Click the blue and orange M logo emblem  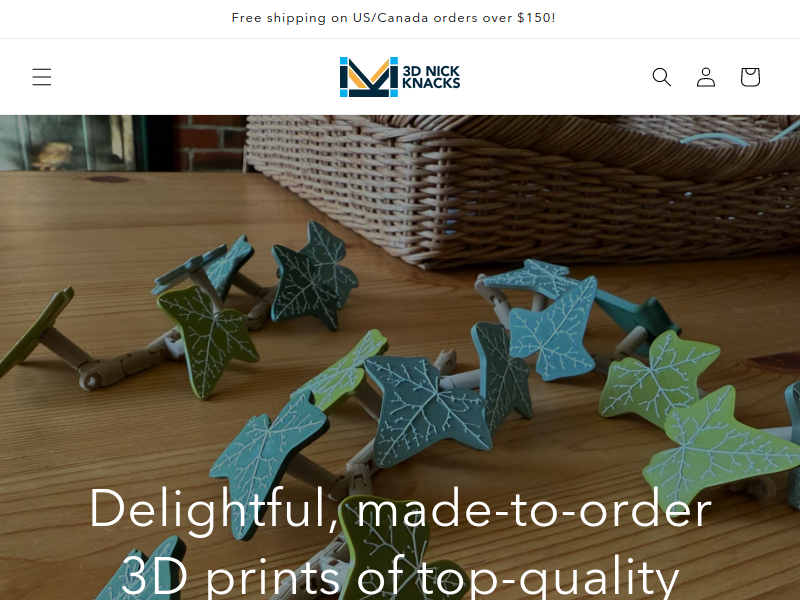coord(369,77)
